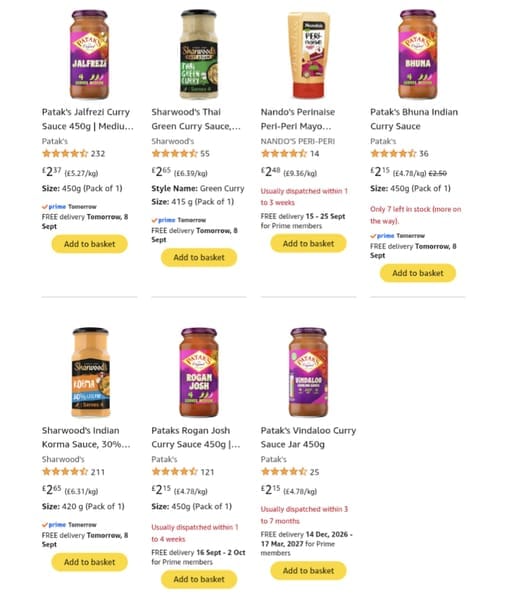
Task: Add Sharwood's Korma Sauce to basket
Action: (90, 562)
